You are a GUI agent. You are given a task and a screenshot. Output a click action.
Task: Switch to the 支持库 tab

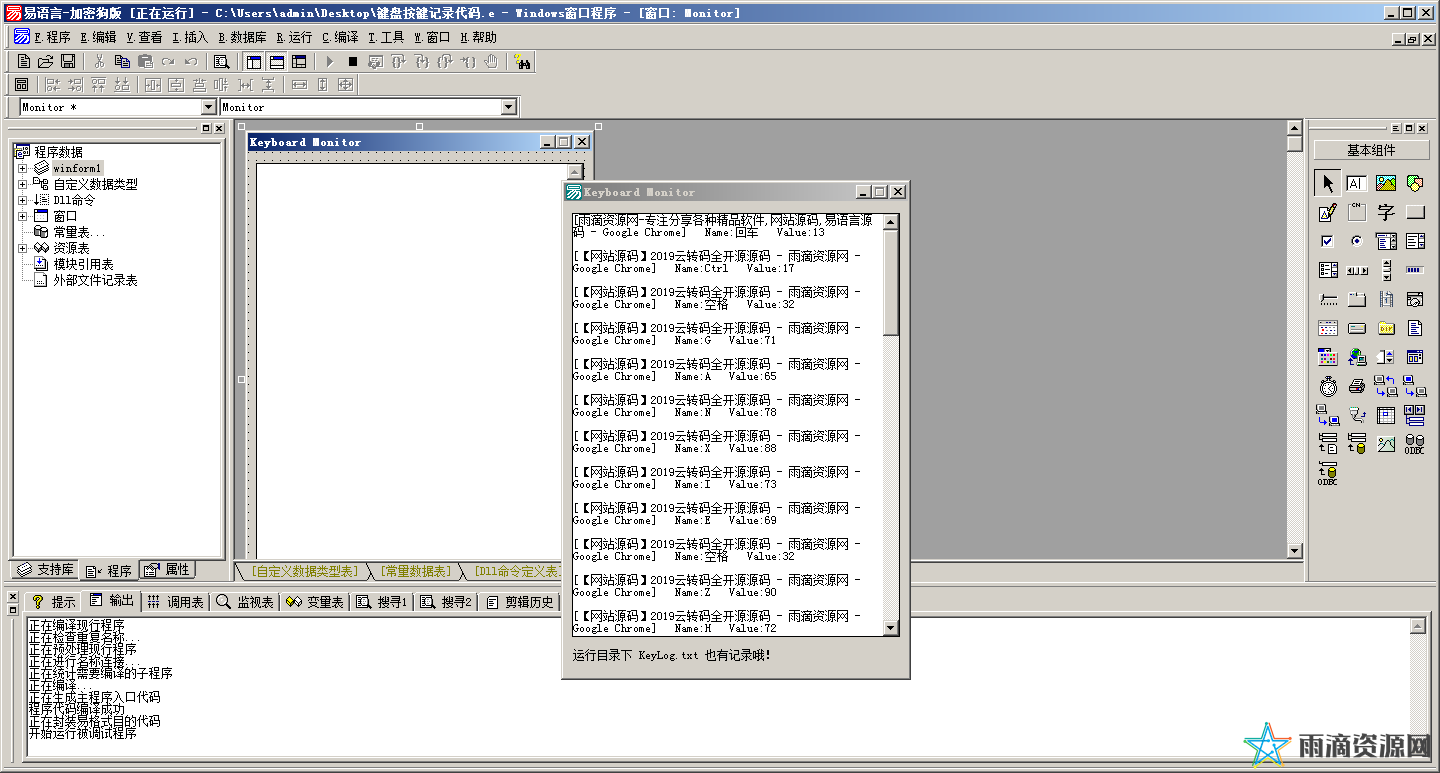[45, 570]
